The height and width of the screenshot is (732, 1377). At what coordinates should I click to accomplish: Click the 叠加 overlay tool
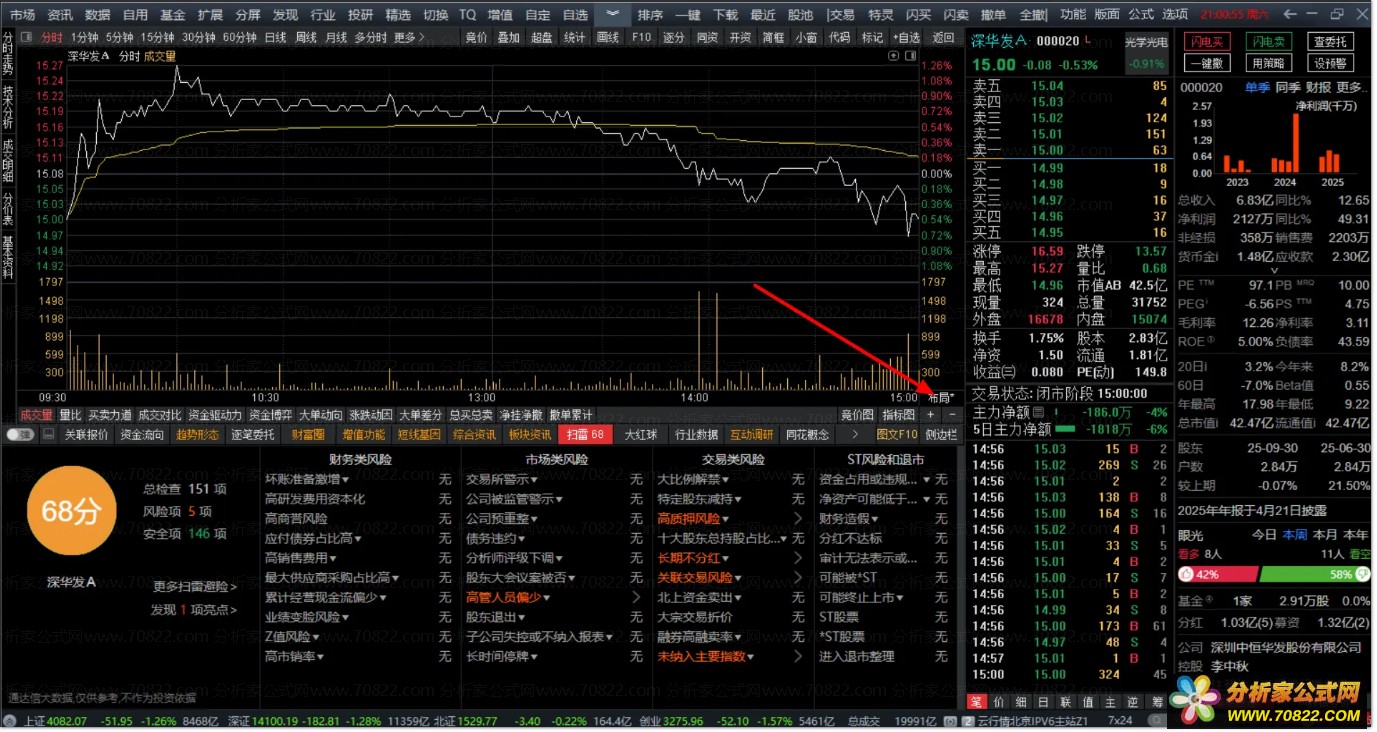[509, 37]
